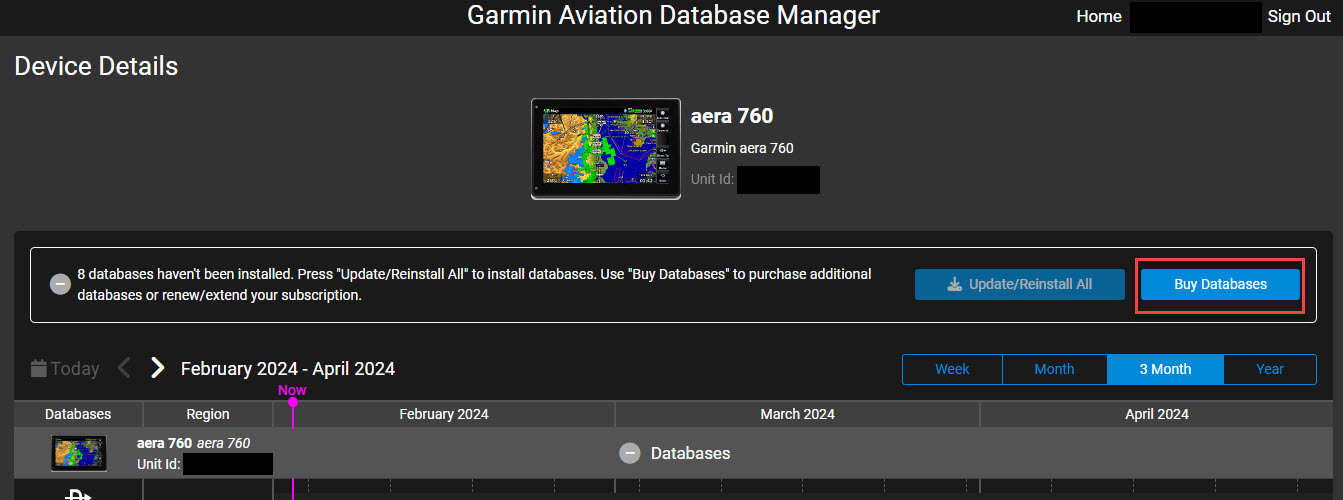Image resolution: width=1343 pixels, height=500 pixels.
Task: Click the Device Details heading
Action: coord(96,66)
